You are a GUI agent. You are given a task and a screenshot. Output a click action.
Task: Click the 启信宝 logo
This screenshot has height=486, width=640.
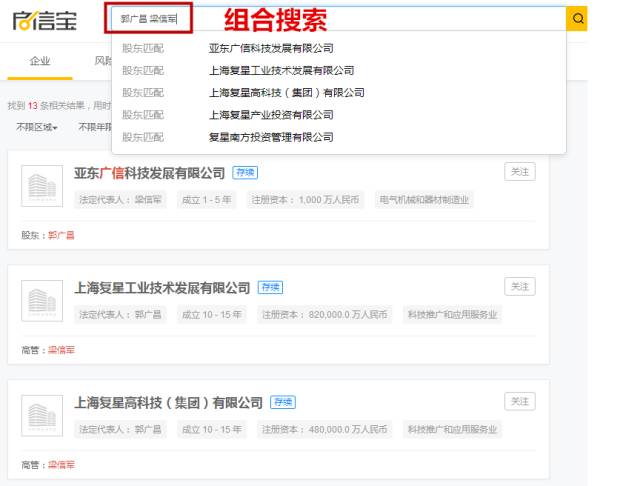pos(44,20)
